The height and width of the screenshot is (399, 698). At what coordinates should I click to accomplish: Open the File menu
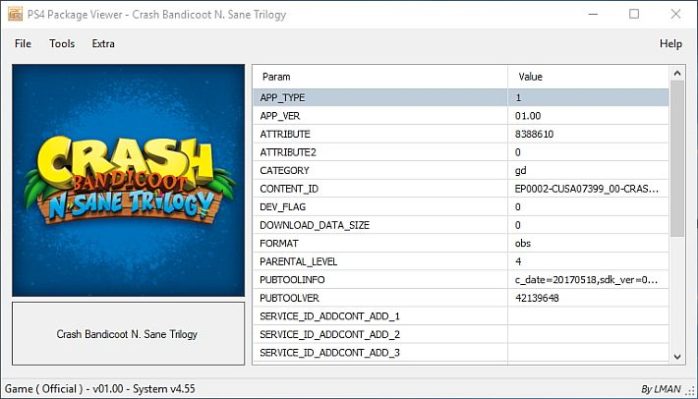(23, 44)
